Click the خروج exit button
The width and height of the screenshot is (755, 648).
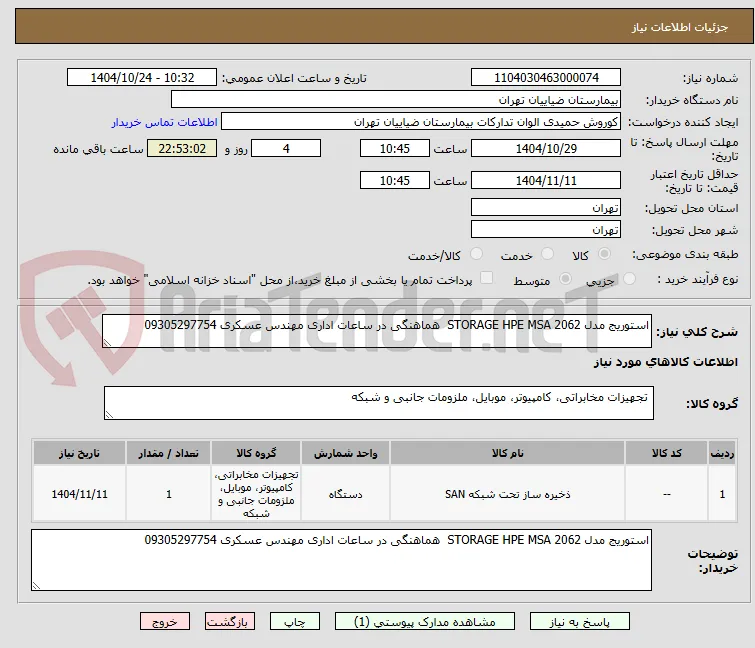pos(165,622)
